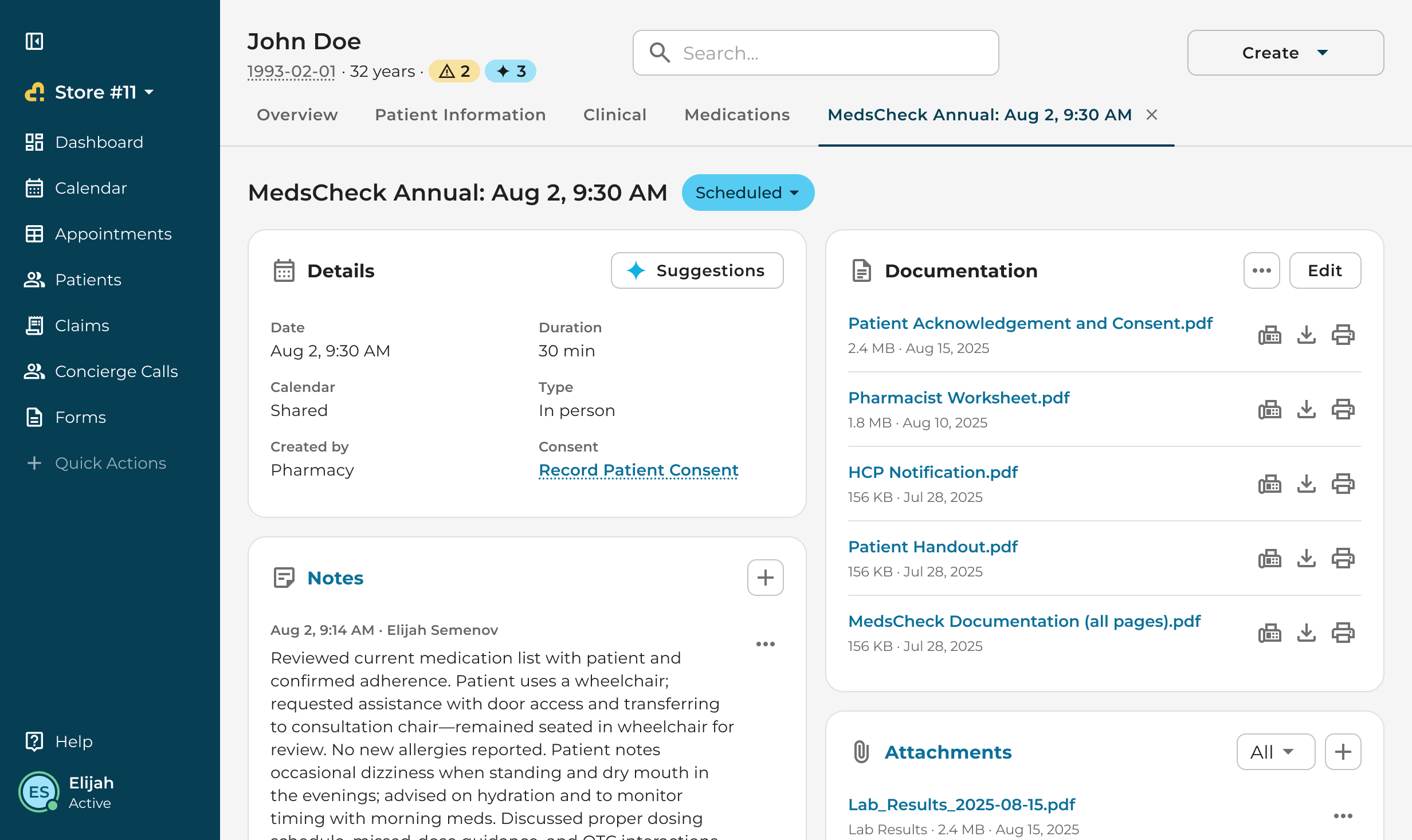
Task: Click Record Patient Consent link
Action: (x=638, y=470)
